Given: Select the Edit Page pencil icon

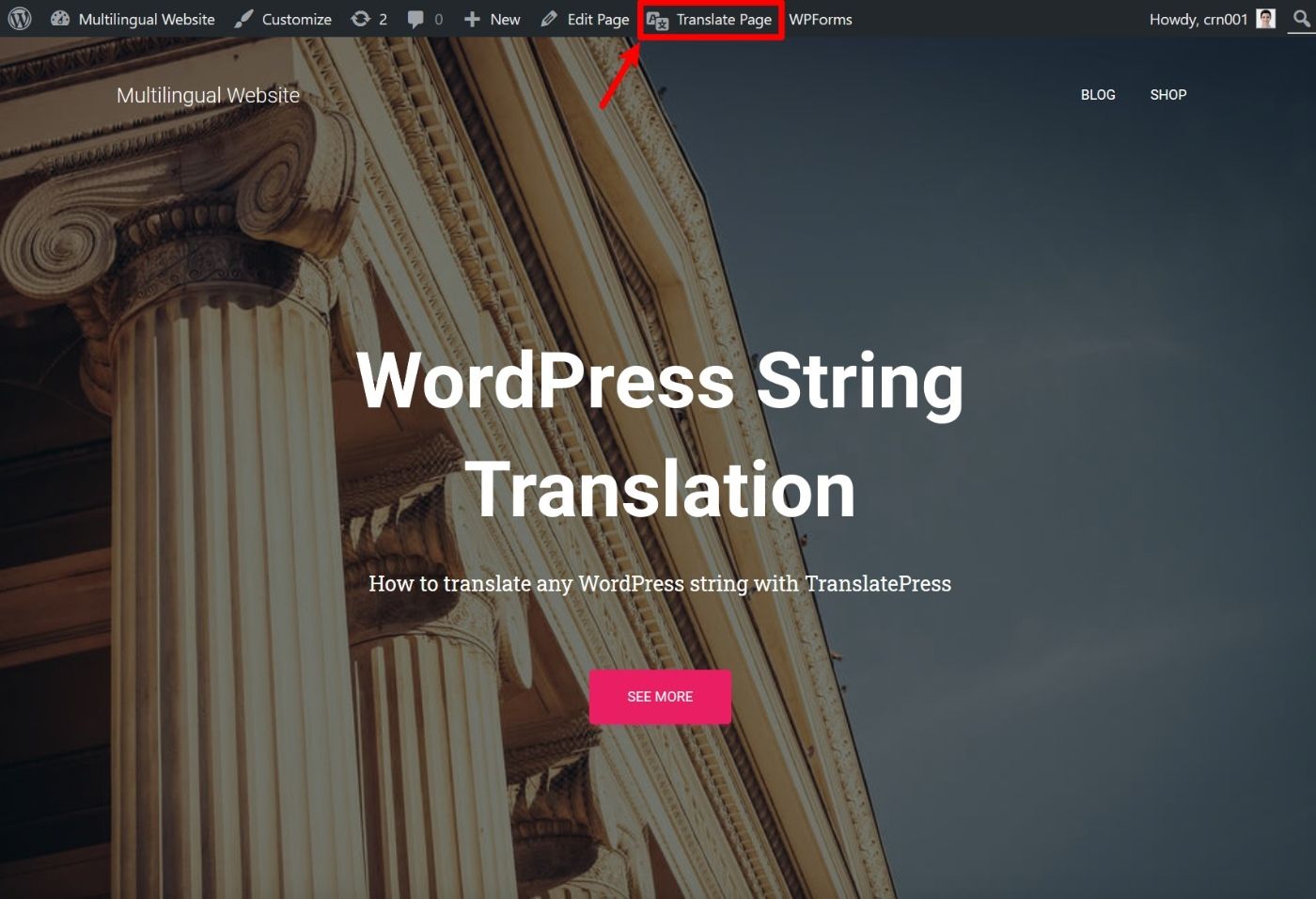Looking at the screenshot, I should coord(550,18).
